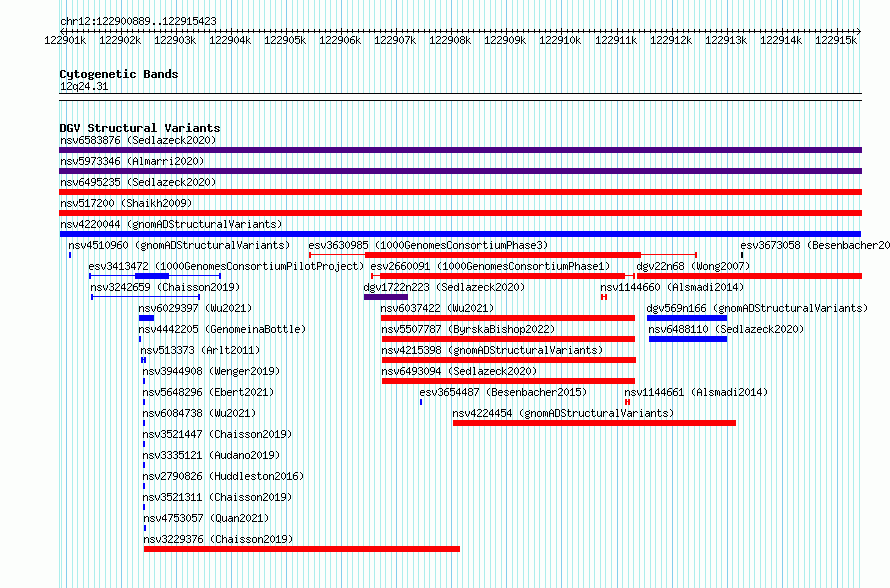890x588 pixels.
Task: Select the purple bar under dgv1722n223
Action: (x=386, y=297)
